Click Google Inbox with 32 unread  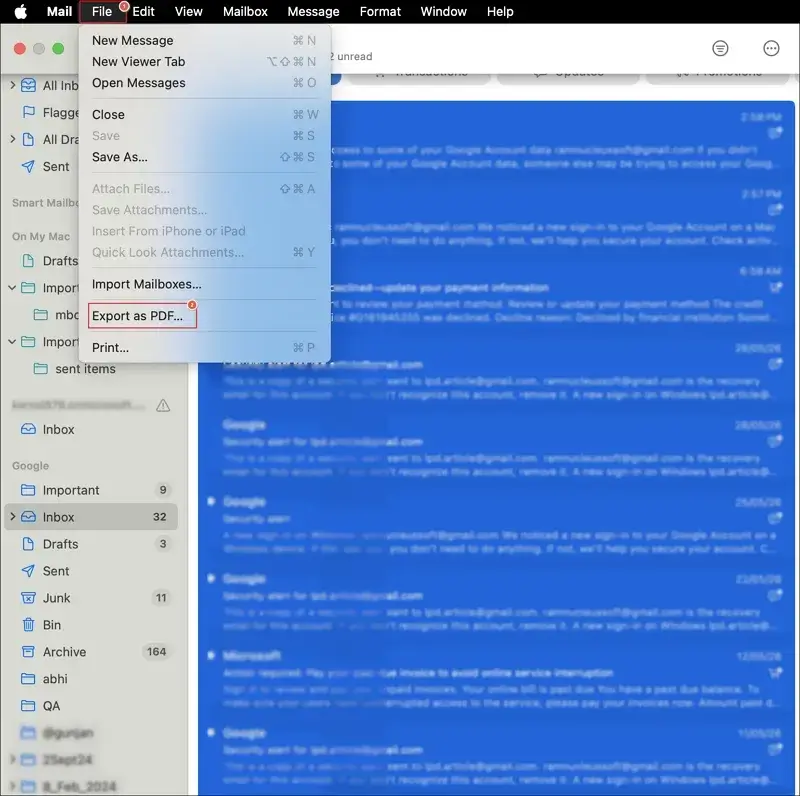91,517
